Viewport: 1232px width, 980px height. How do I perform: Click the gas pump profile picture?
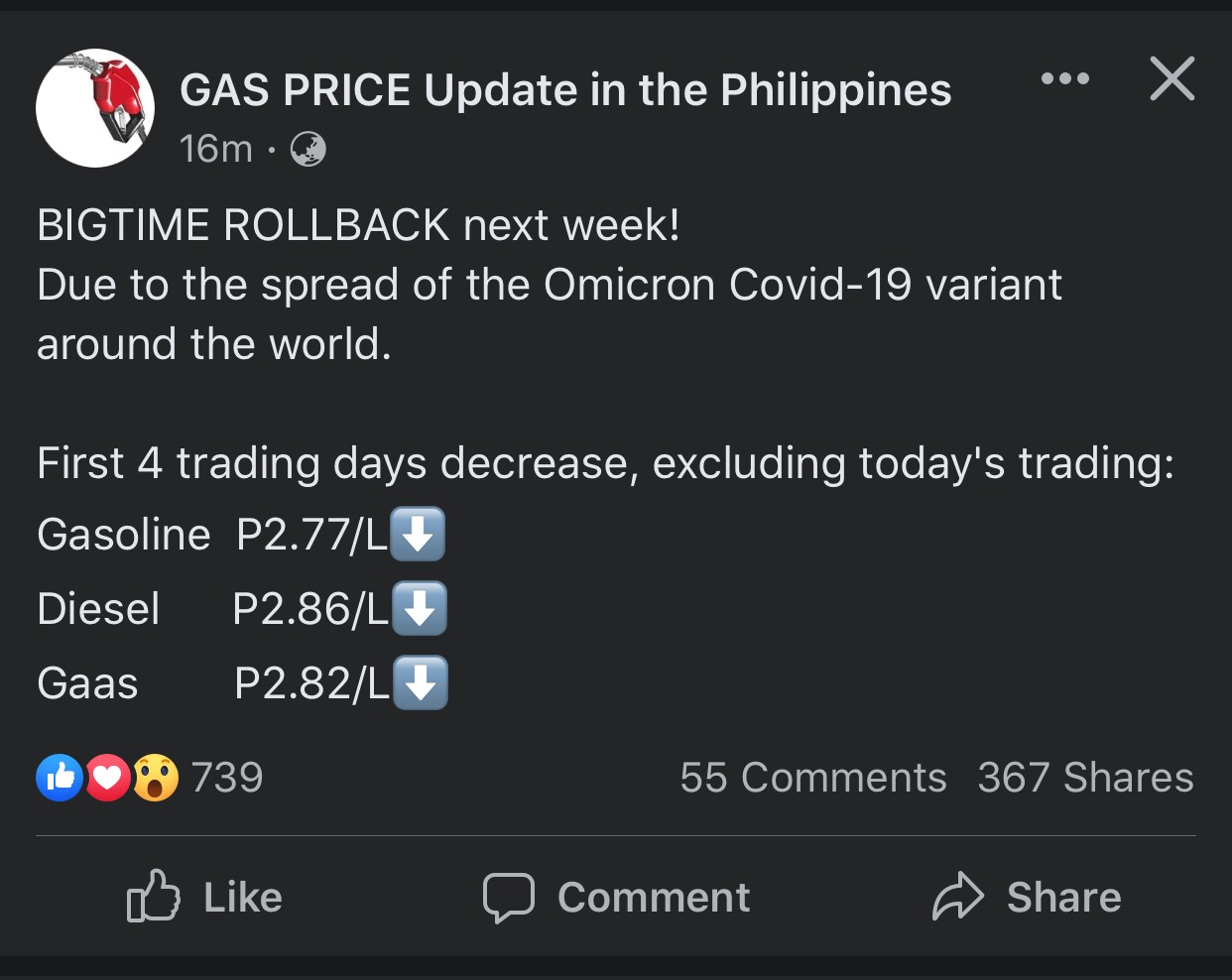[95, 108]
